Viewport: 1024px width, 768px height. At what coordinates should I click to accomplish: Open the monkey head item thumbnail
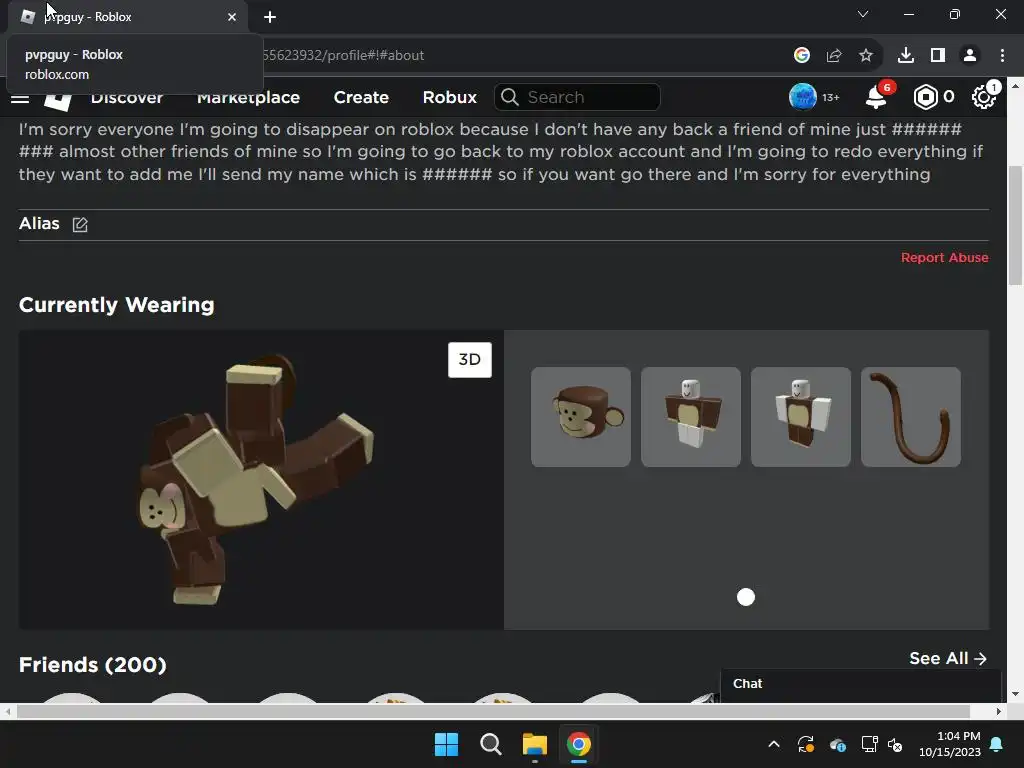581,417
